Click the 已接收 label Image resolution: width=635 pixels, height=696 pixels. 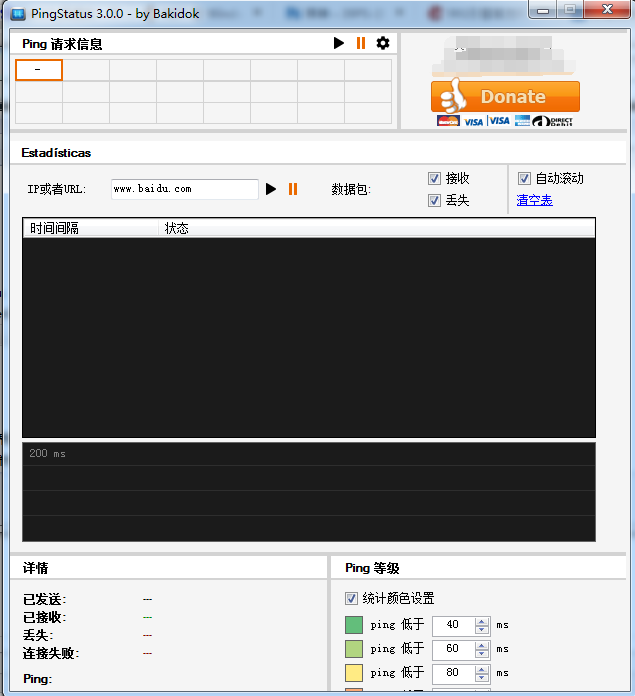click(x=44, y=617)
